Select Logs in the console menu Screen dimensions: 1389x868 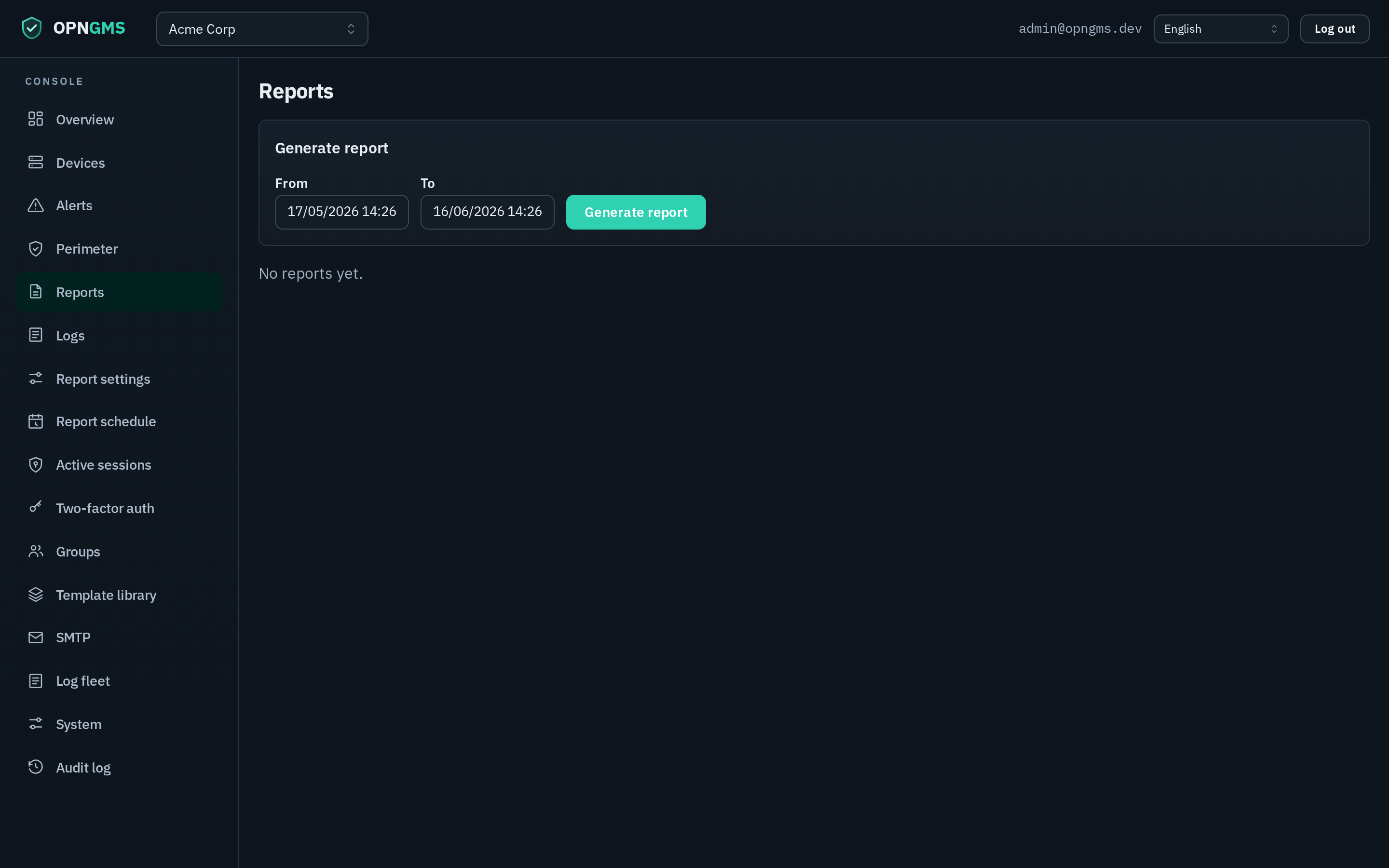120,336
